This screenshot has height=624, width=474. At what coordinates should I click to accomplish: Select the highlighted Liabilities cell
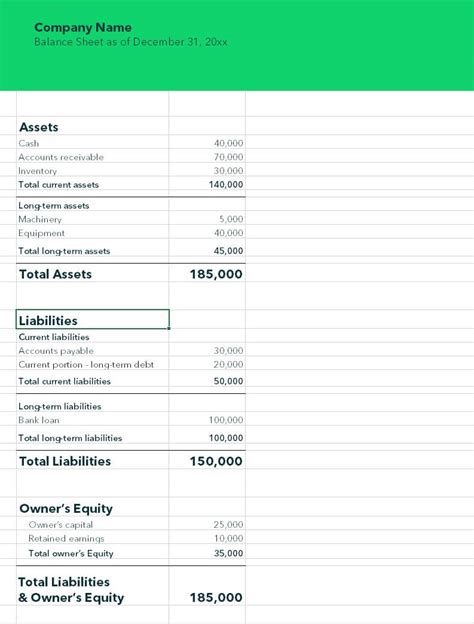click(93, 319)
